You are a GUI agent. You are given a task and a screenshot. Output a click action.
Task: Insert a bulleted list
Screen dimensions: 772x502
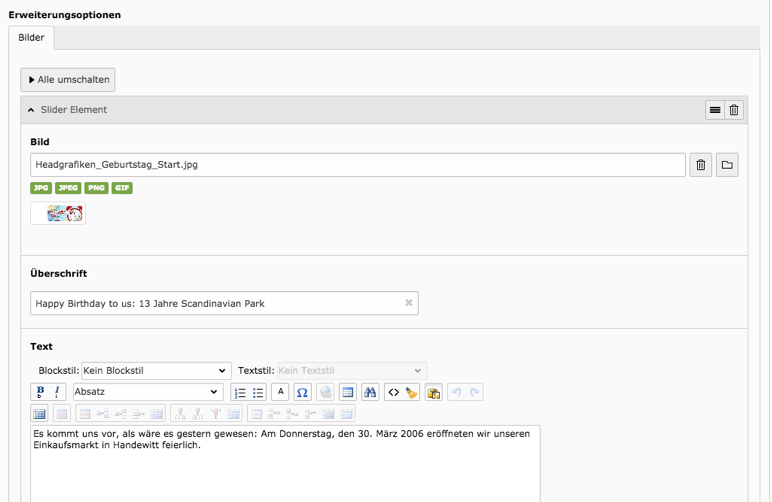[x=257, y=392]
